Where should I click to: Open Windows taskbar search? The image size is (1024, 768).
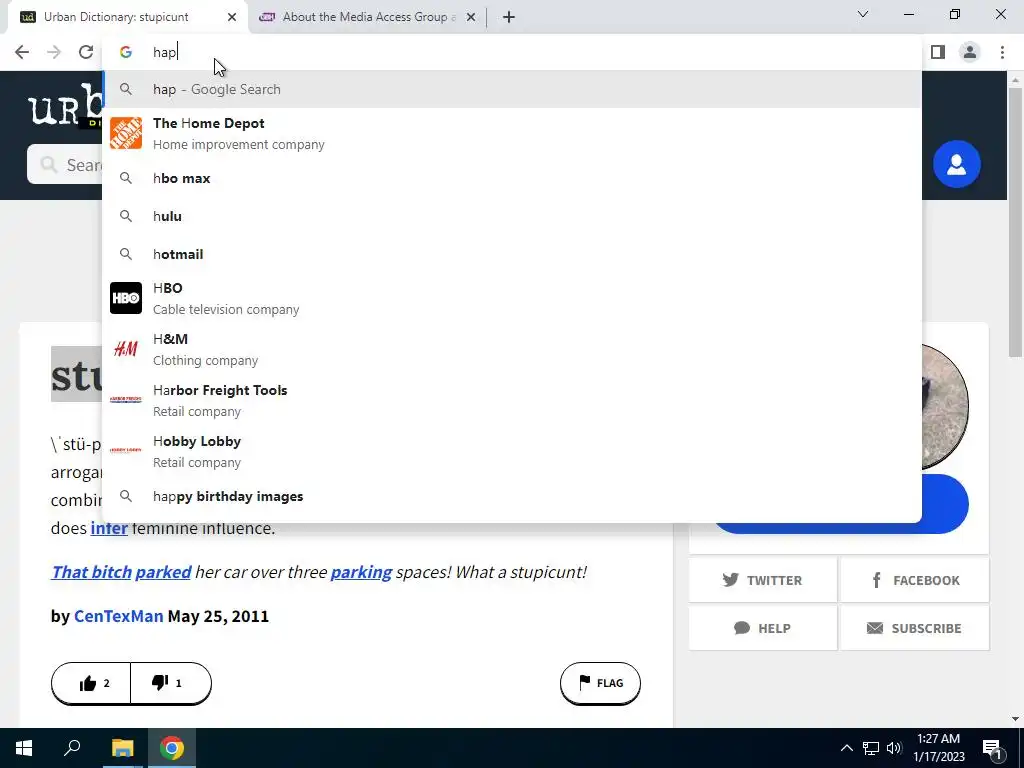point(72,748)
